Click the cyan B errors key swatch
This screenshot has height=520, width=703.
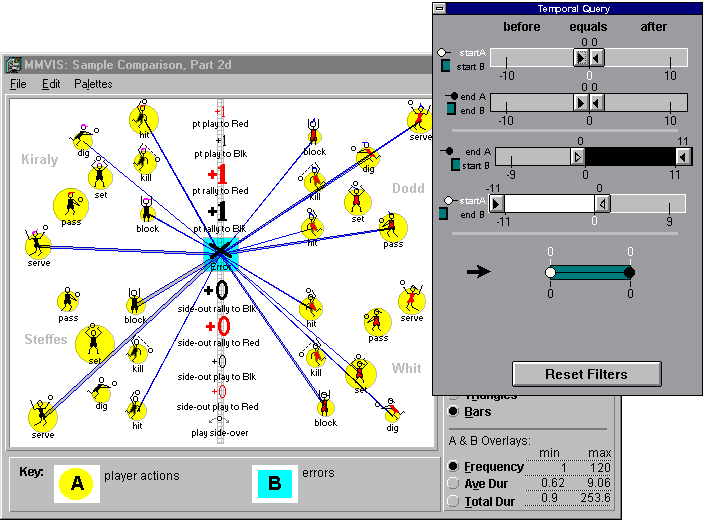coord(275,483)
